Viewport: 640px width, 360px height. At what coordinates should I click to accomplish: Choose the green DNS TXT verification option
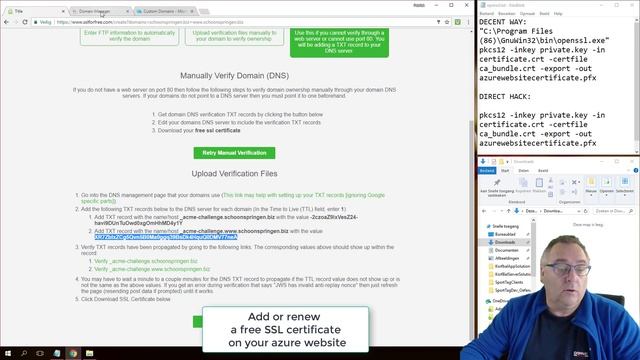(x=339, y=42)
